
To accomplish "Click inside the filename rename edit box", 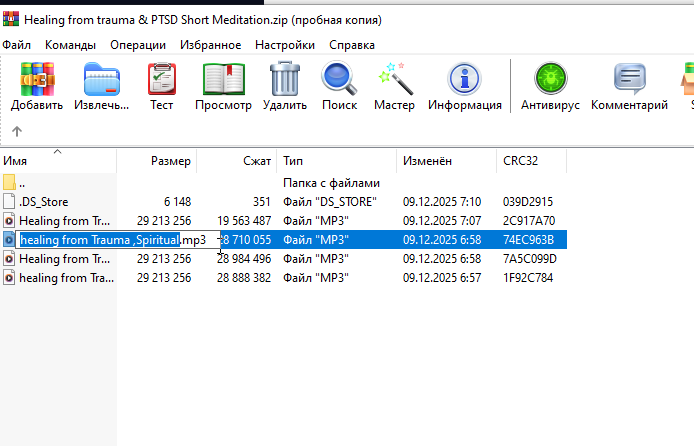I will click(118, 240).
